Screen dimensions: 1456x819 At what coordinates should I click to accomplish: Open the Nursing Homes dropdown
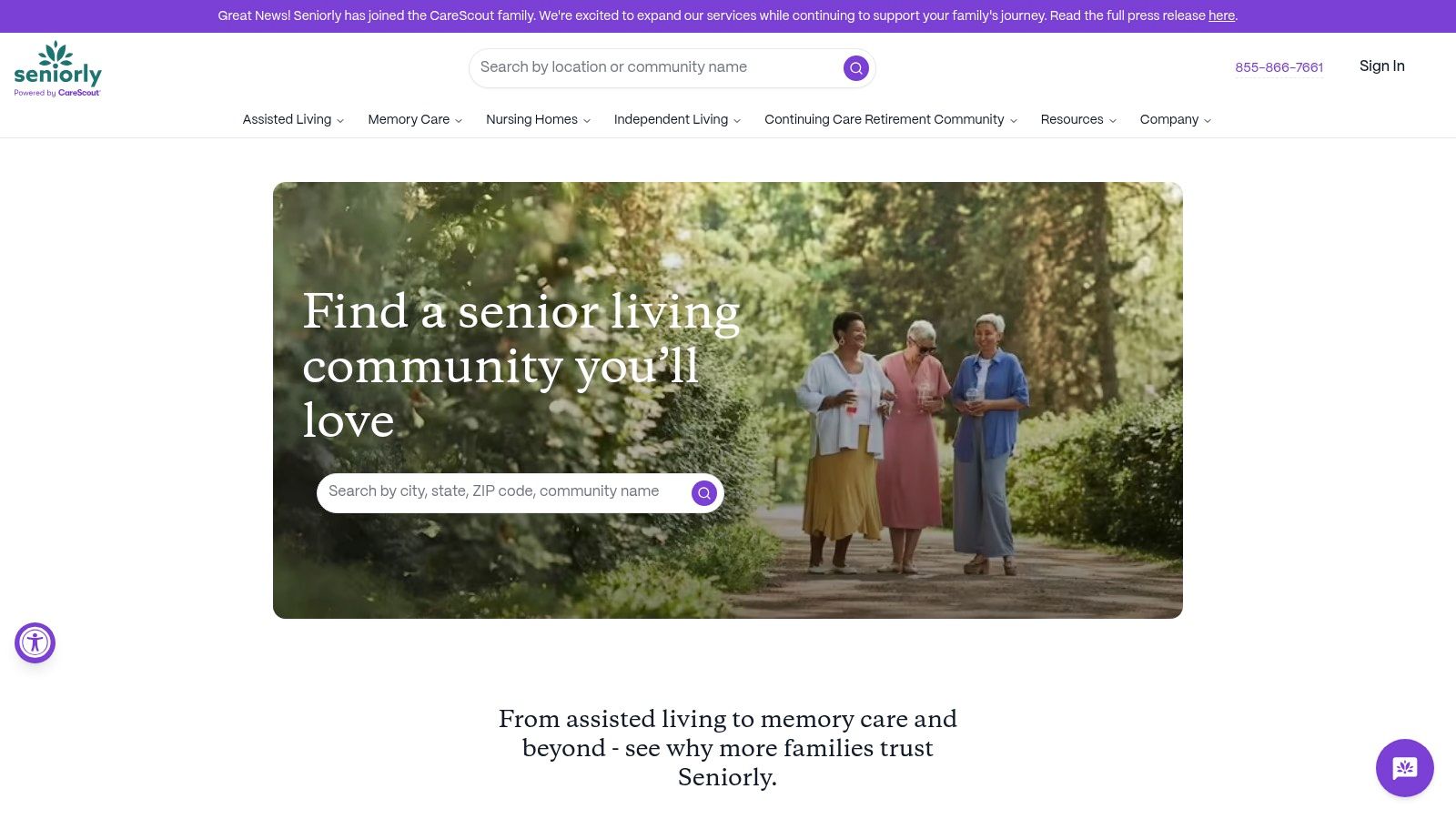538,119
